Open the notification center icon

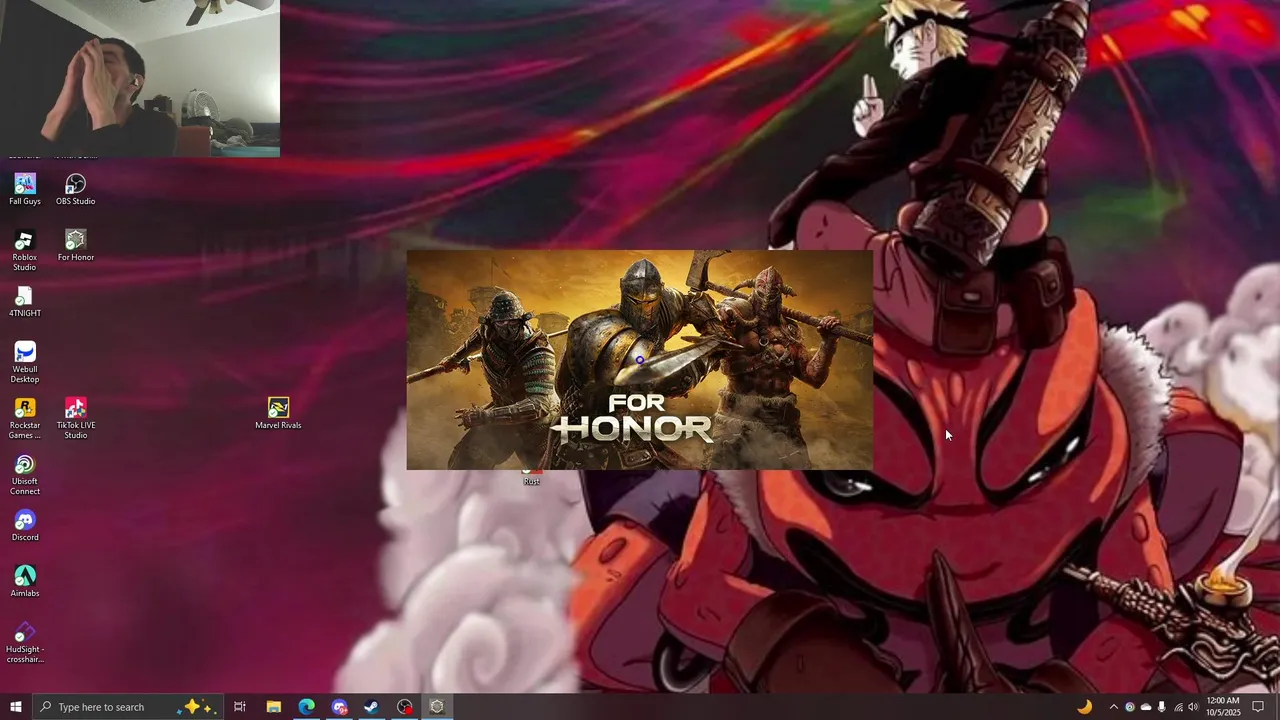point(1258,707)
